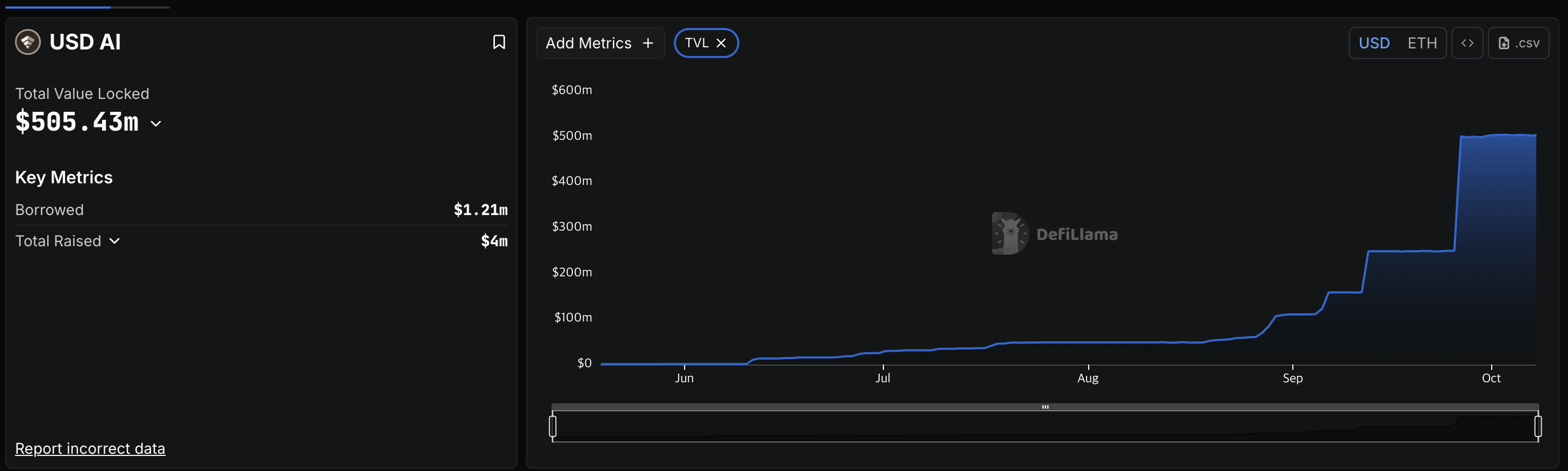Screen dimensions: 1568x471
Task: Click the $505.43m TVL value
Action: [x=77, y=122]
